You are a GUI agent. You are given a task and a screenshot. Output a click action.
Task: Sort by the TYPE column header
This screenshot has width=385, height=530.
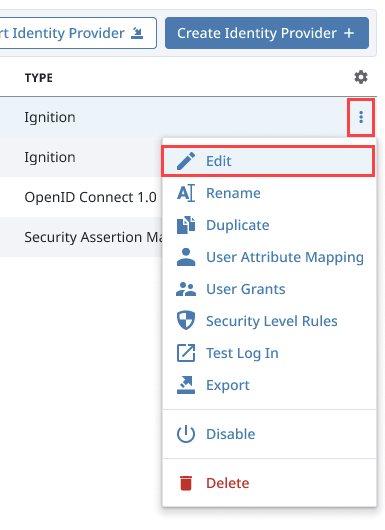pos(39,78)
